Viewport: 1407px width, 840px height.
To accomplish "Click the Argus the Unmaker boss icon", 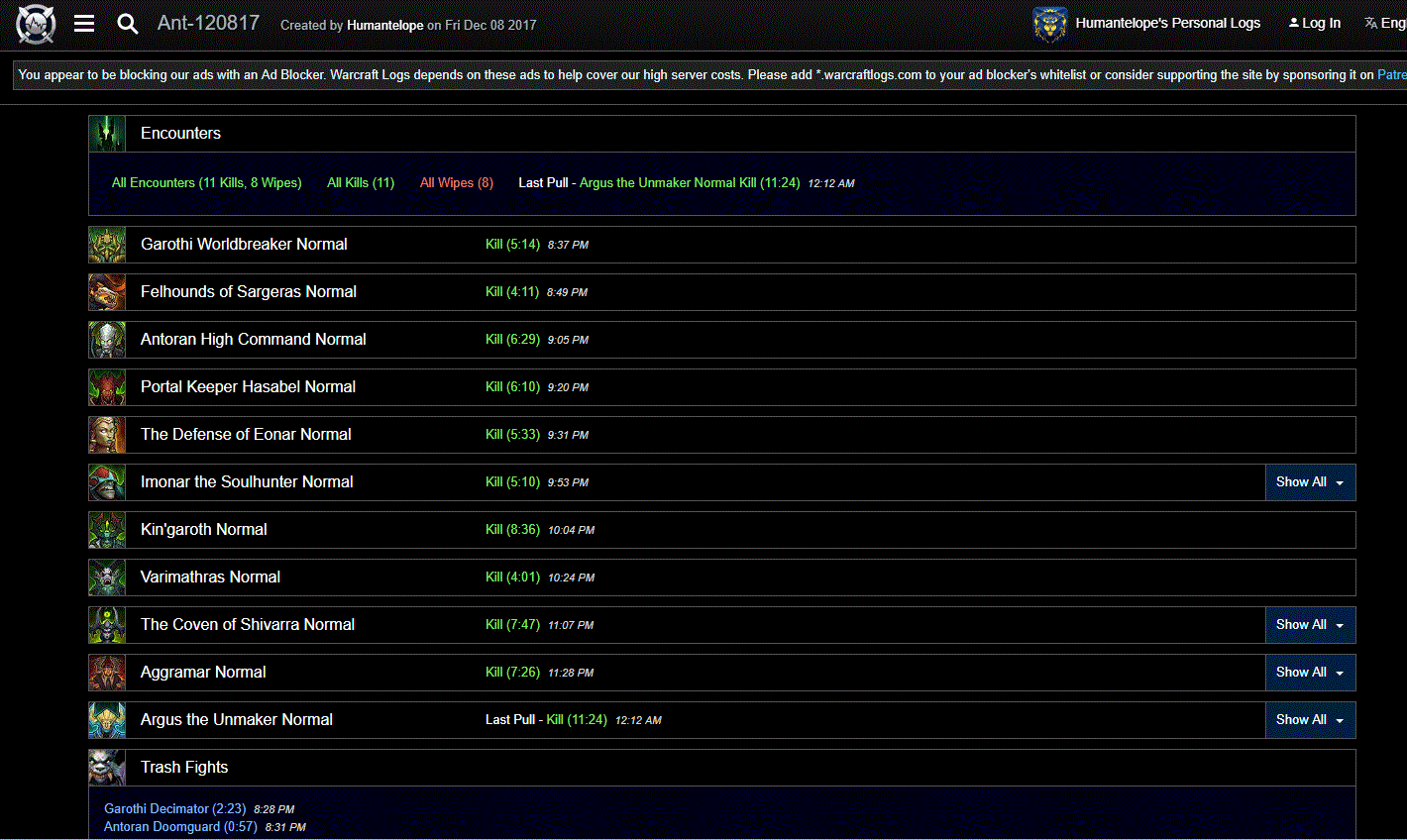I will (107, 720).
